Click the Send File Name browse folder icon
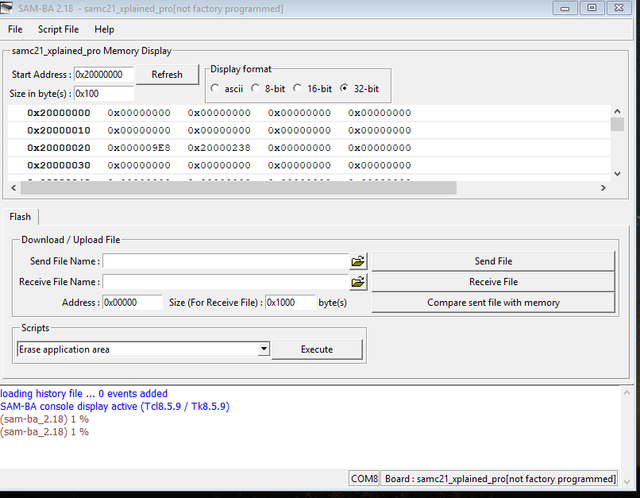 tap(358, 261)
